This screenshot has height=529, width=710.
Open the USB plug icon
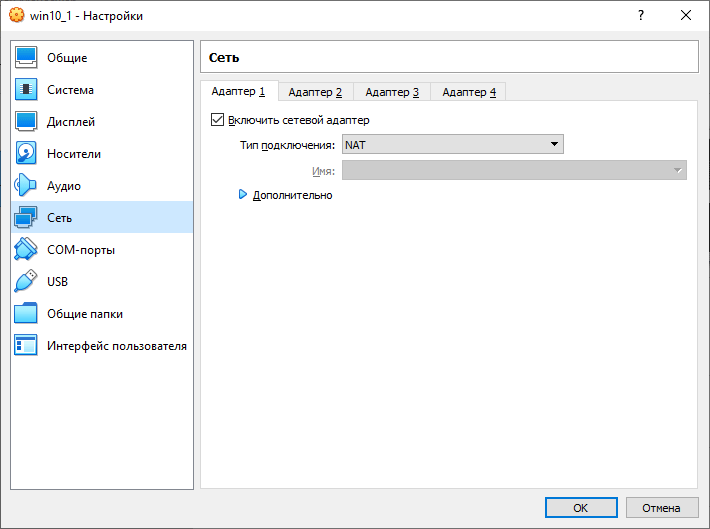tap(26, 281)
